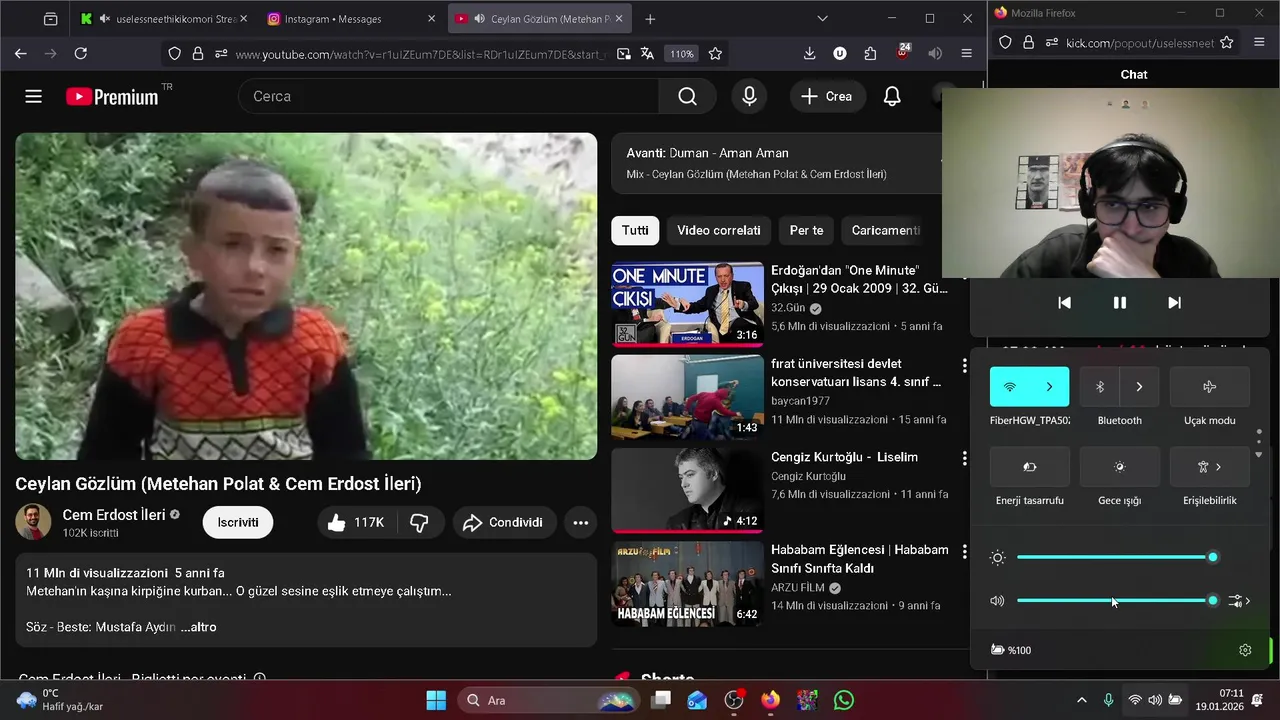1280x720 pixels.
Task: Open the sound output selection arrow
Action: click(1240, 601)
